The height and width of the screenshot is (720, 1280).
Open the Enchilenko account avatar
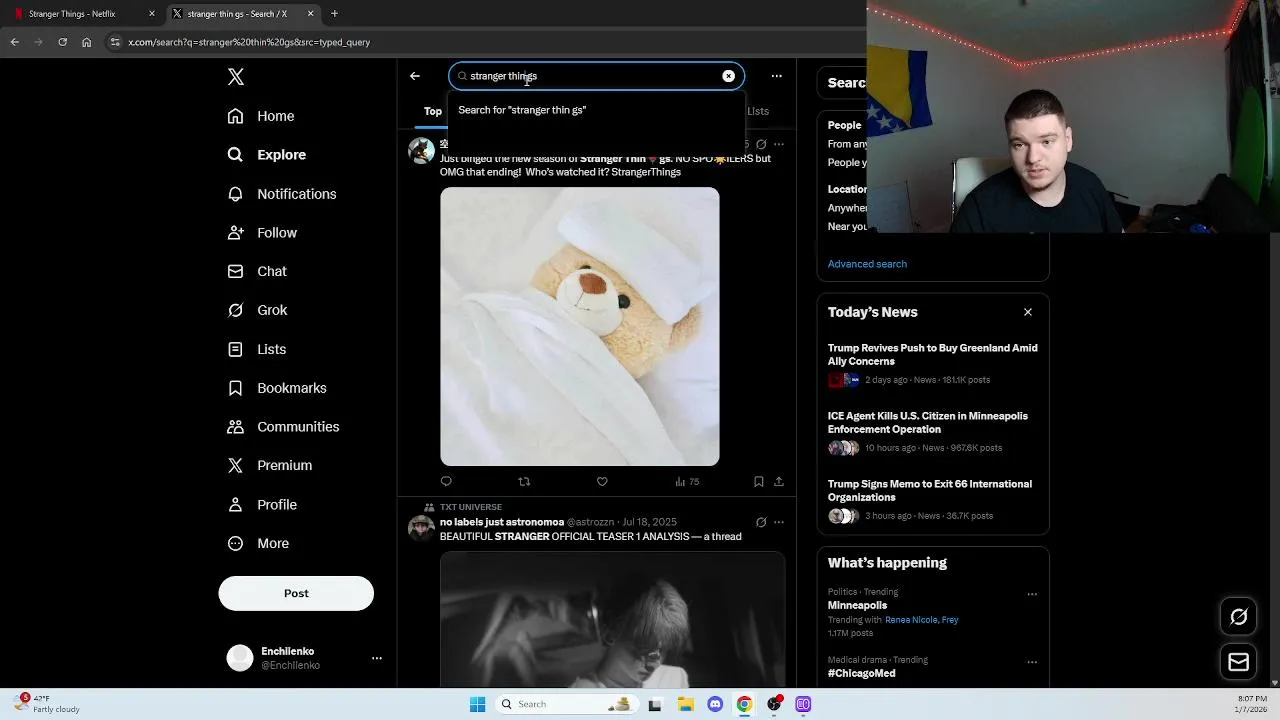(x=240, y=658)
